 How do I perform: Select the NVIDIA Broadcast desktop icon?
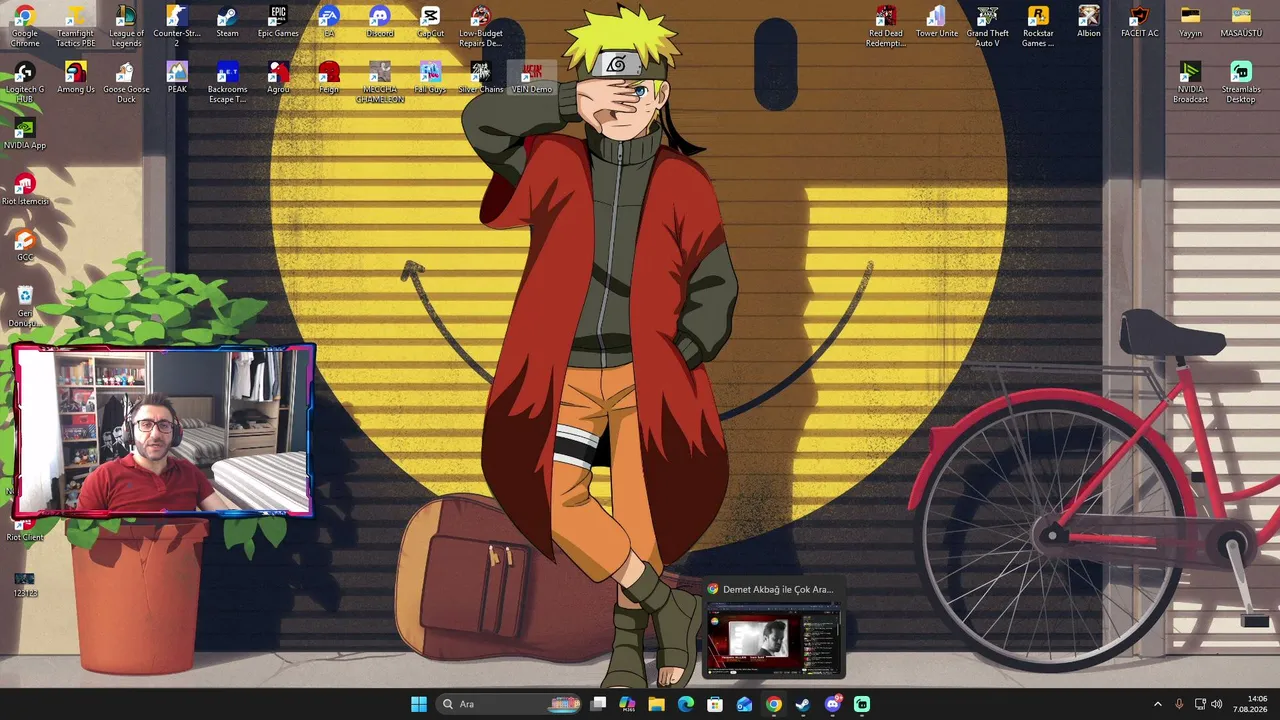[1190, 82]
